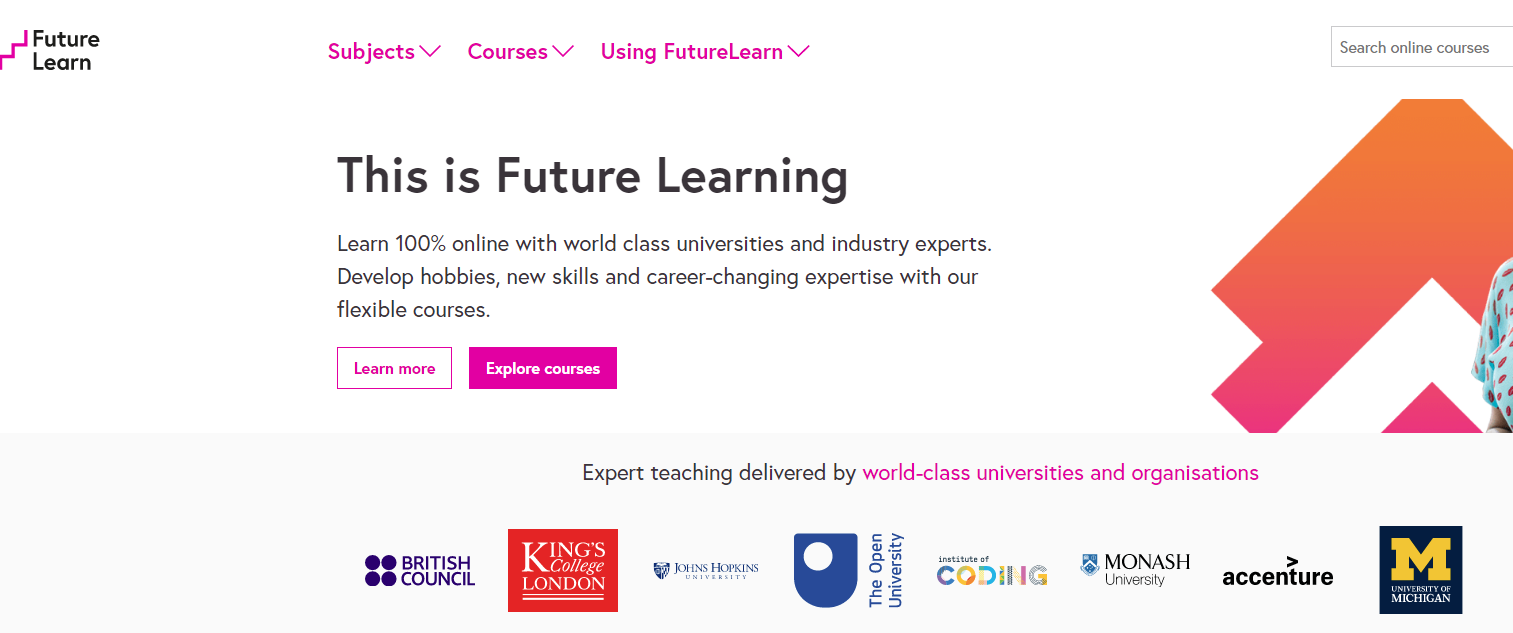This screenshot has height=633, width=1513.
Task: Click the FutureLearn logo
Action: coord(50,51)
